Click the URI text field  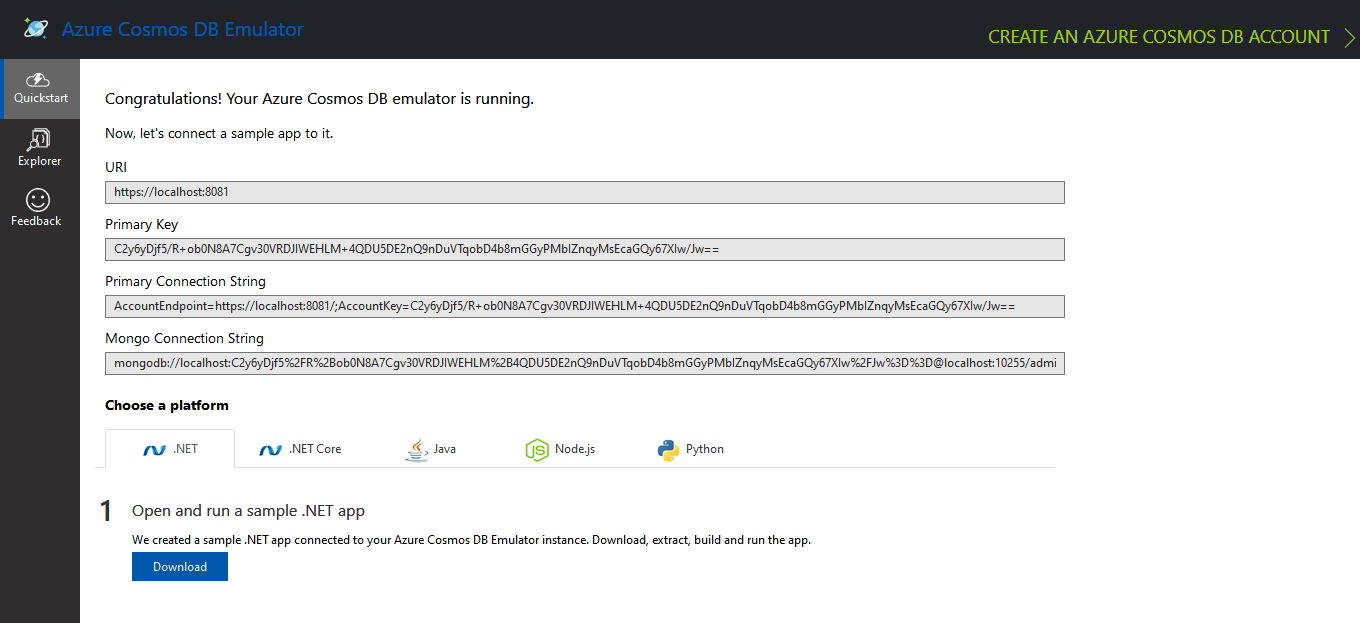pos(584,192)
